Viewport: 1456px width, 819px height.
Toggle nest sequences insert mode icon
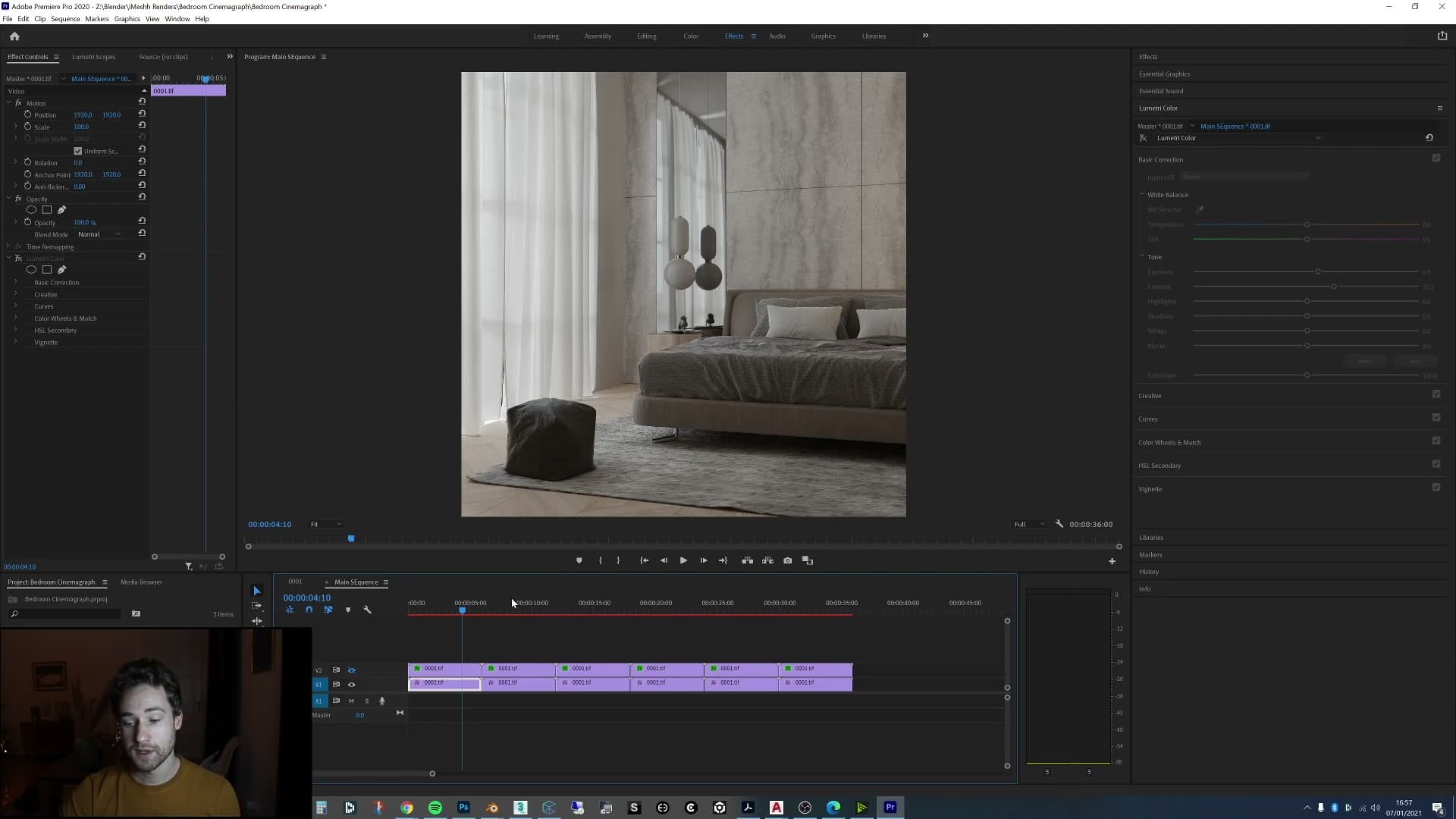point(290,610)
